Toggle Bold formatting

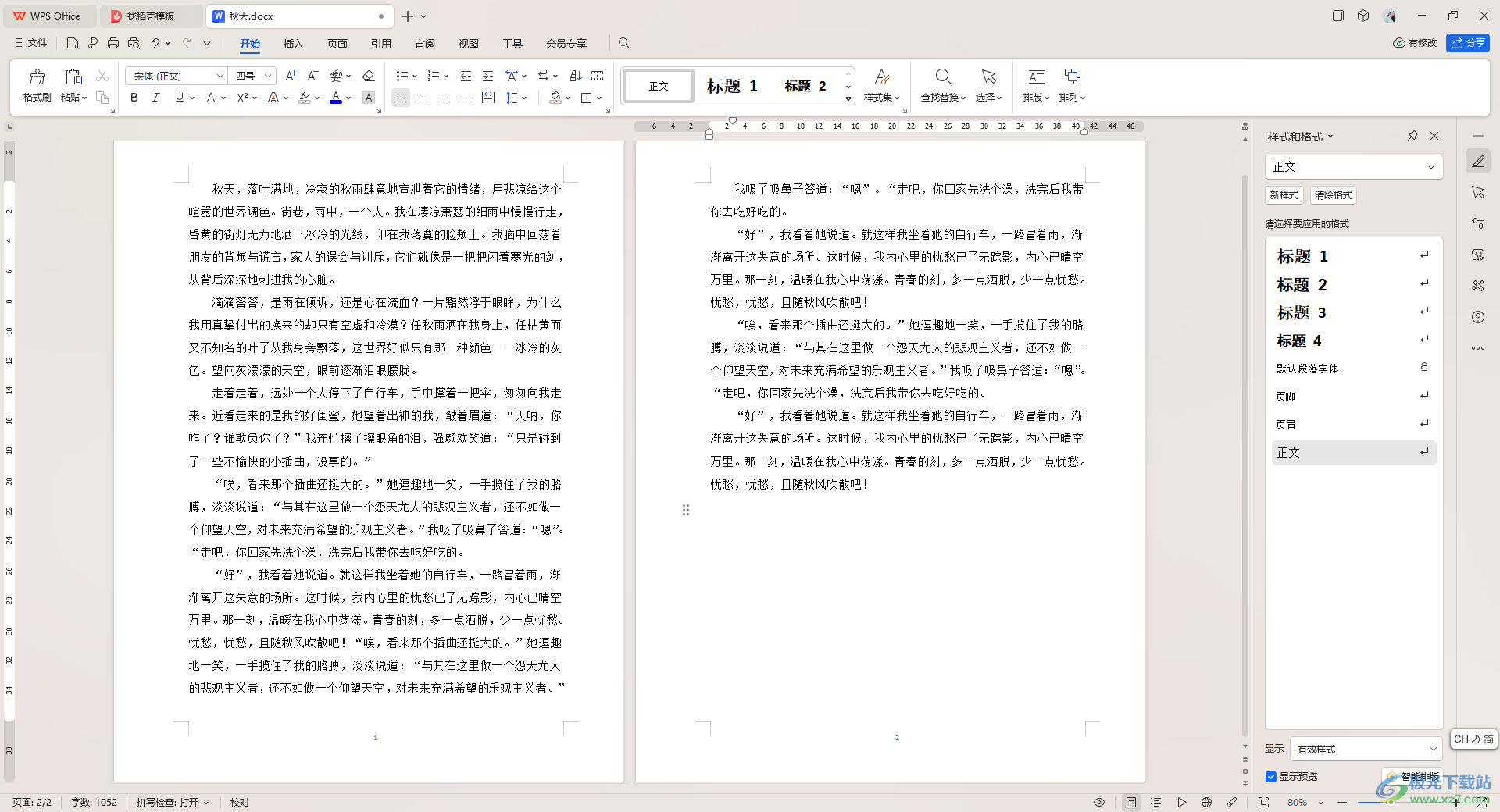[x=134, y=98]
